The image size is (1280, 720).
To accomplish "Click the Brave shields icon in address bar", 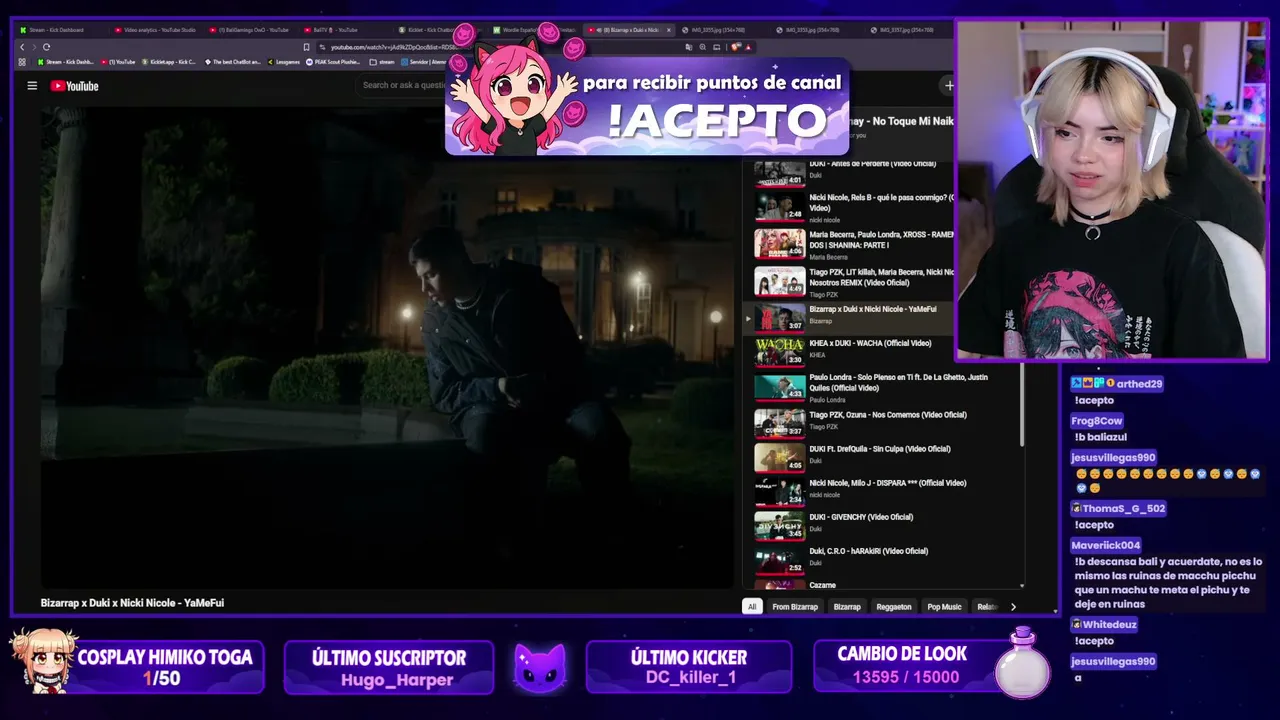I will (736, 47).
